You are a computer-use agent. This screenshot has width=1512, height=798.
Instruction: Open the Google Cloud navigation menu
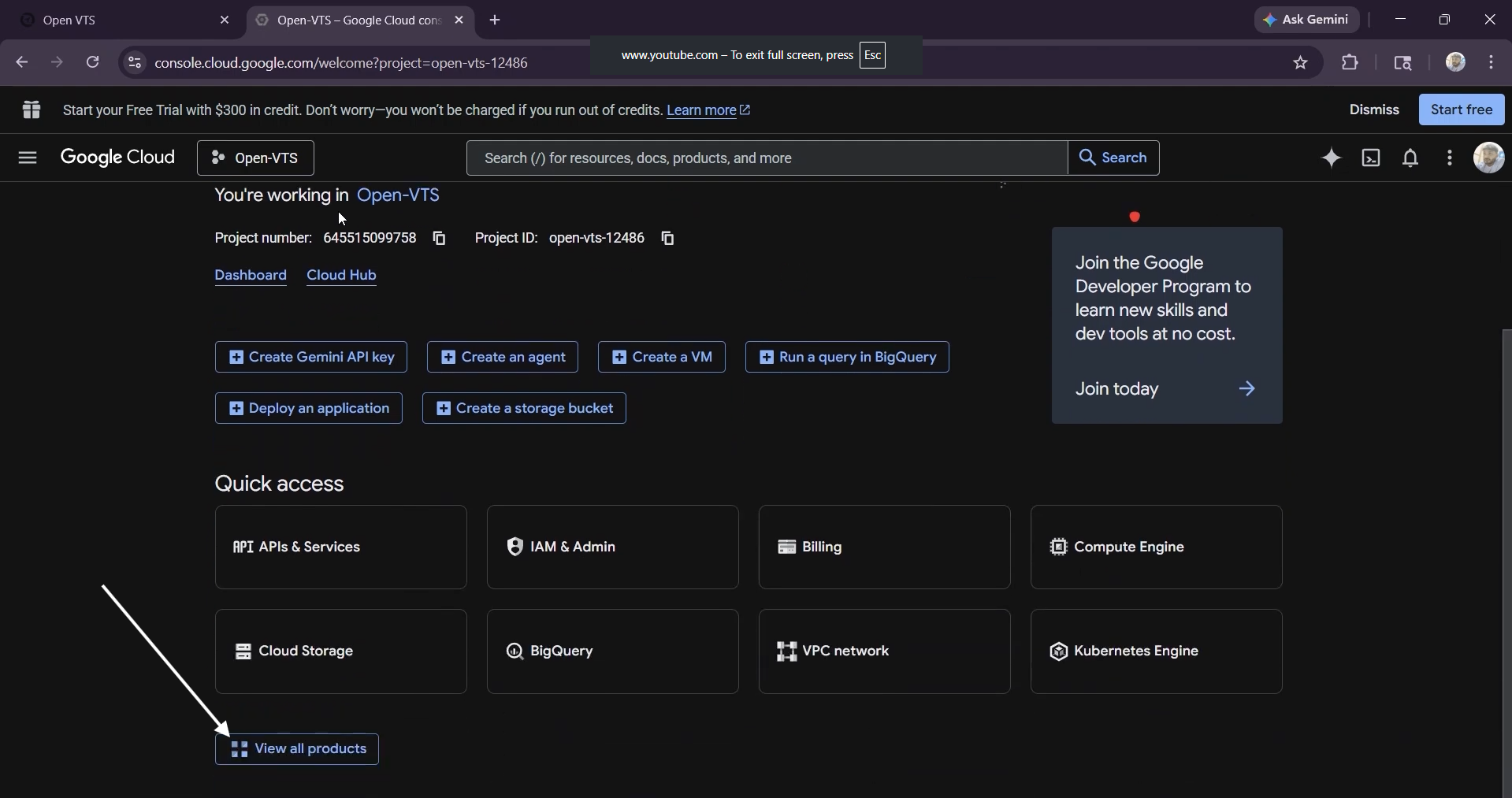pyautogui.click(x=28, y=158)
